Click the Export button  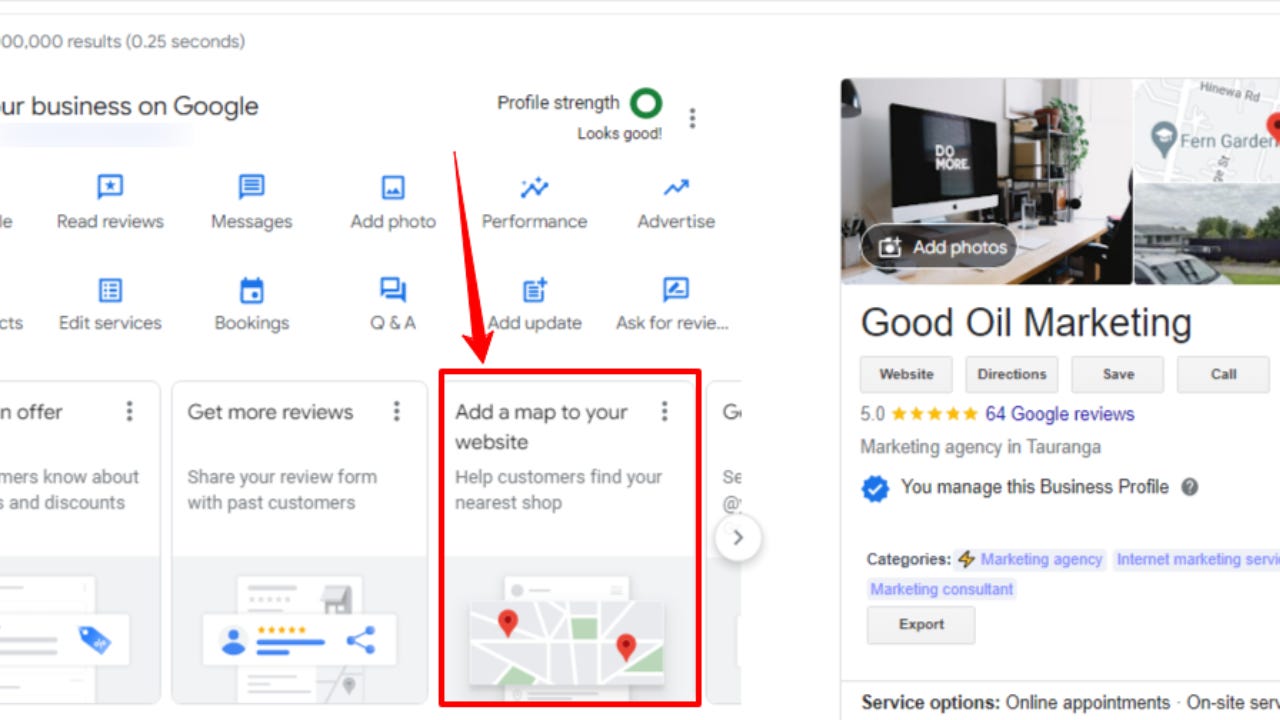[921, 624]
